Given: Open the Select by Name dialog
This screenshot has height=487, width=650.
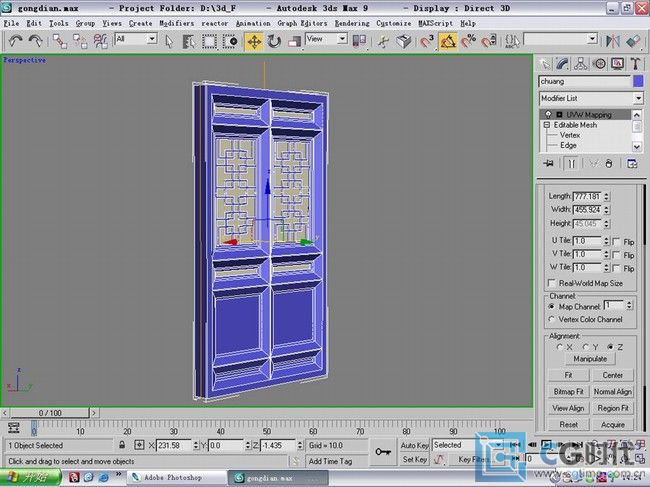Looking at the screenshot, I should pos(189,41).
